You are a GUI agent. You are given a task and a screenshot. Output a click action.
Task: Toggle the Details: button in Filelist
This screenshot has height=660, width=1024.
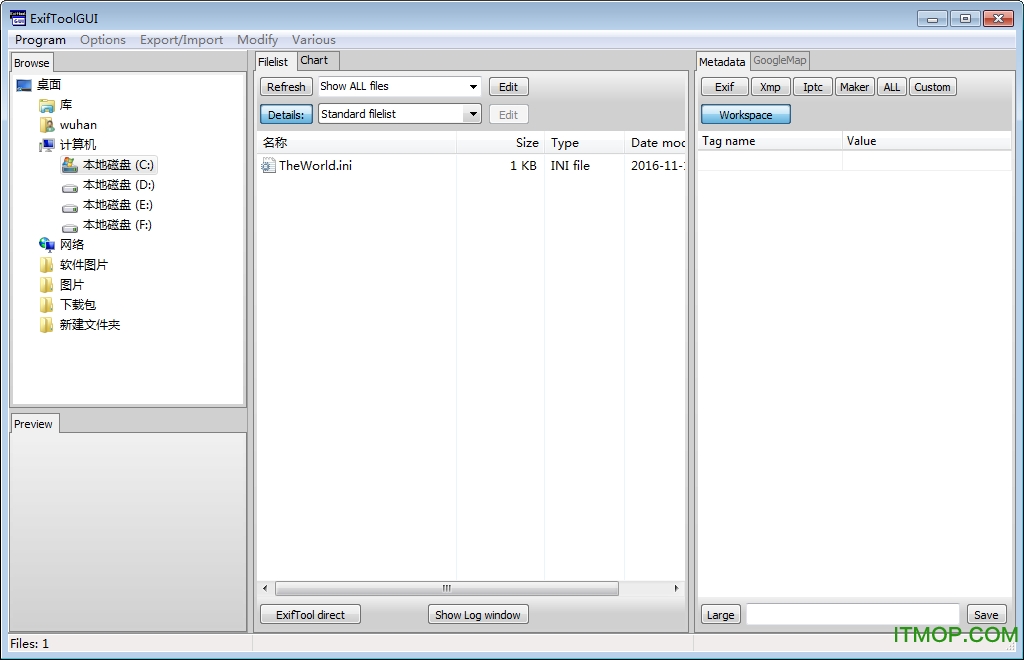(x=286, y=115)
